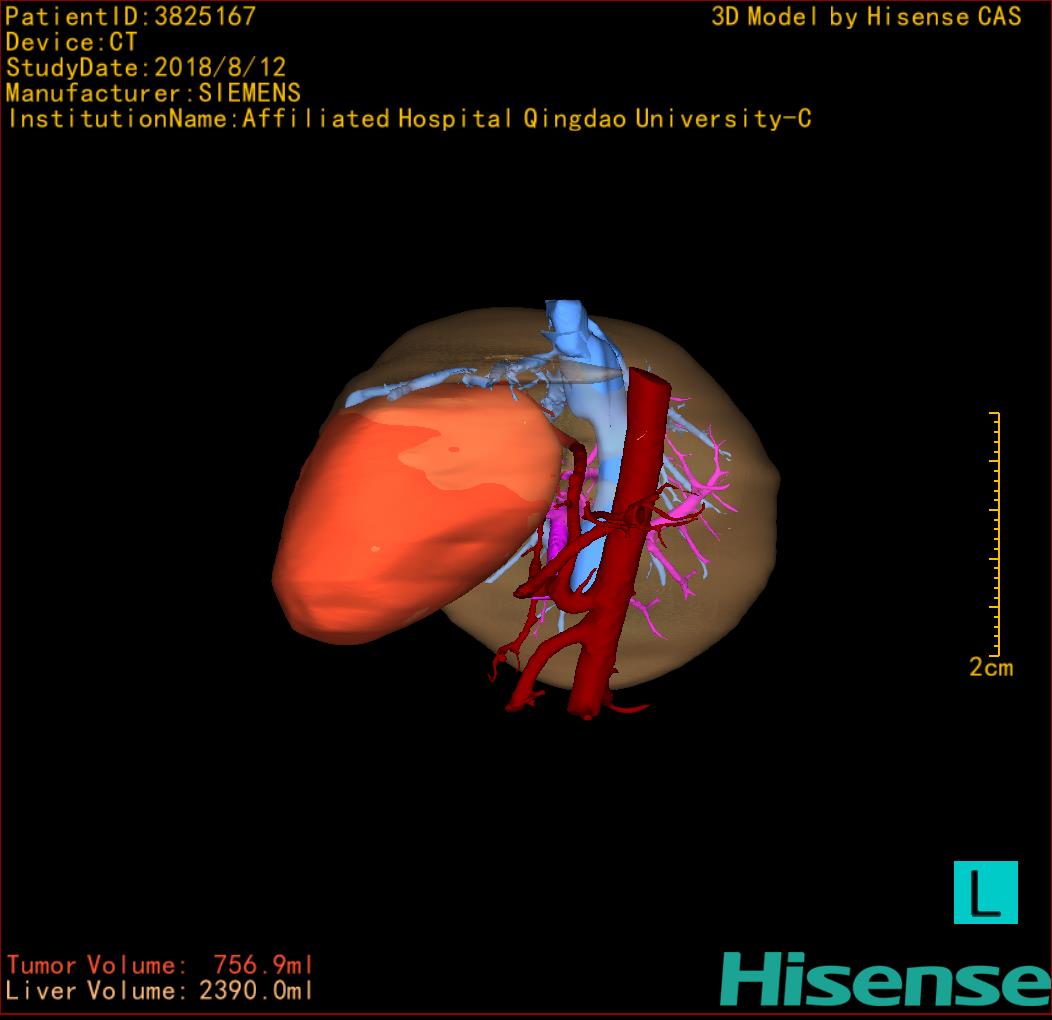1052x1020 pixels.
Task: Click the 2cm scale label
Action: pos(990,667)
